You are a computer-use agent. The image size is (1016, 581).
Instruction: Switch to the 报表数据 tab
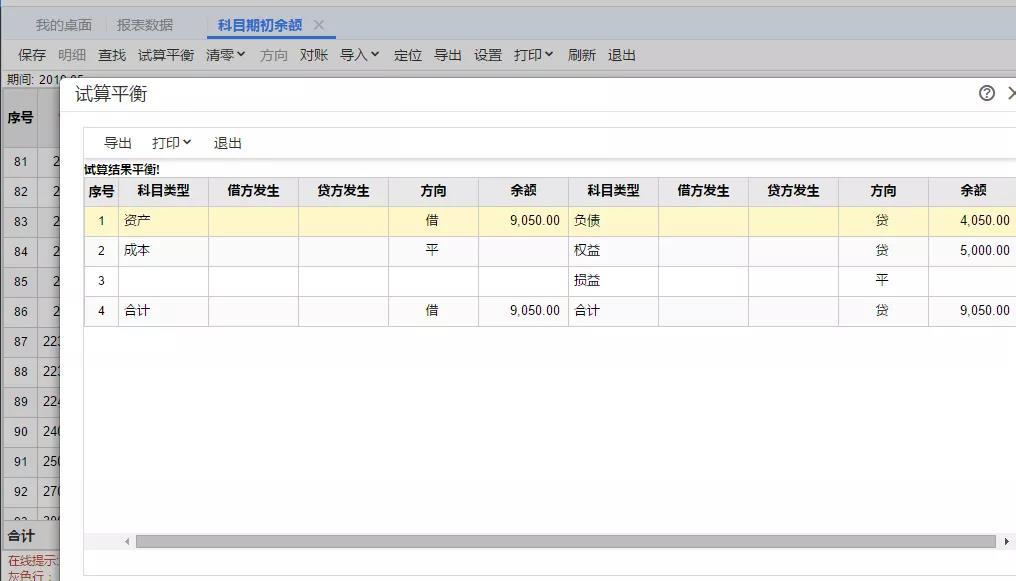click(145, 25)
